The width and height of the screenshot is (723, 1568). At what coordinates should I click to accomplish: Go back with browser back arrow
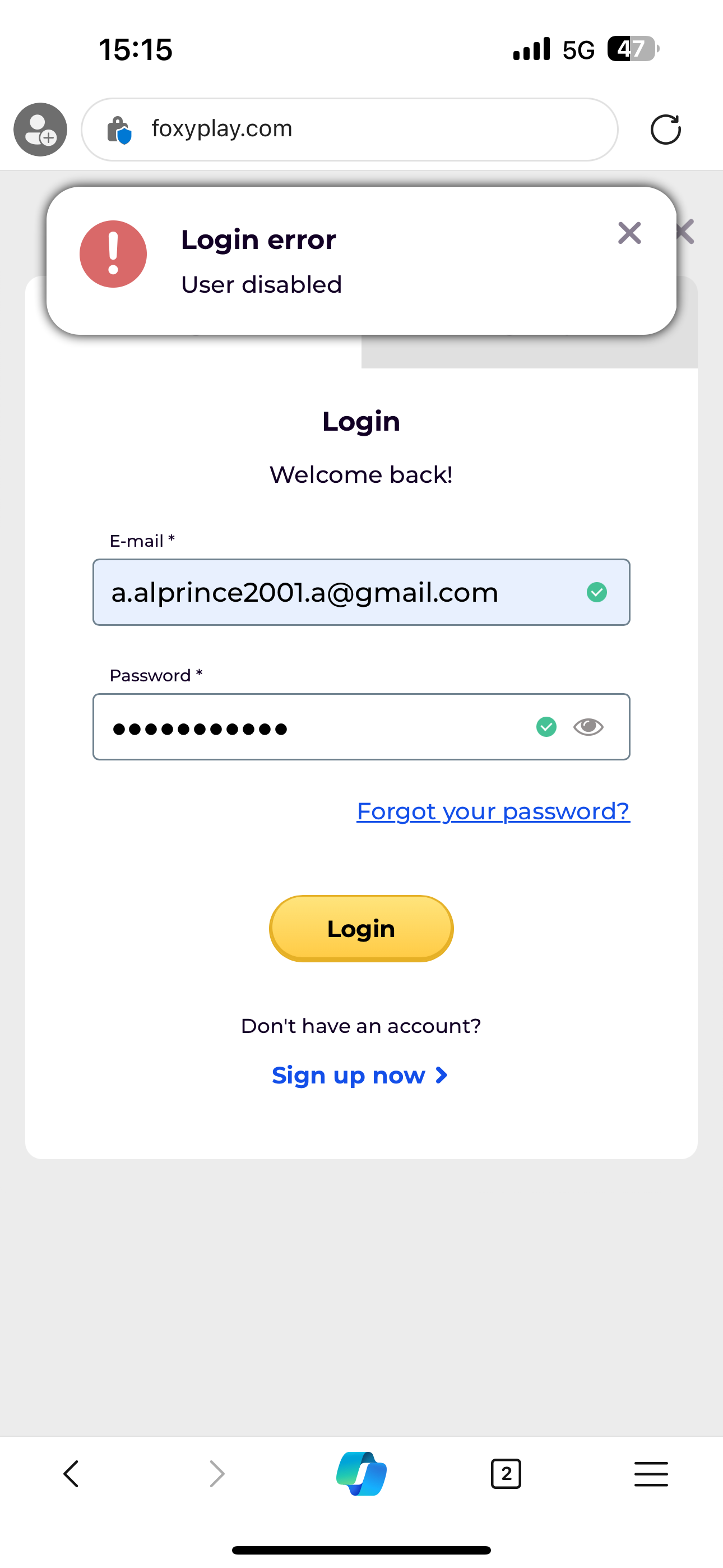click(71, 1474)
